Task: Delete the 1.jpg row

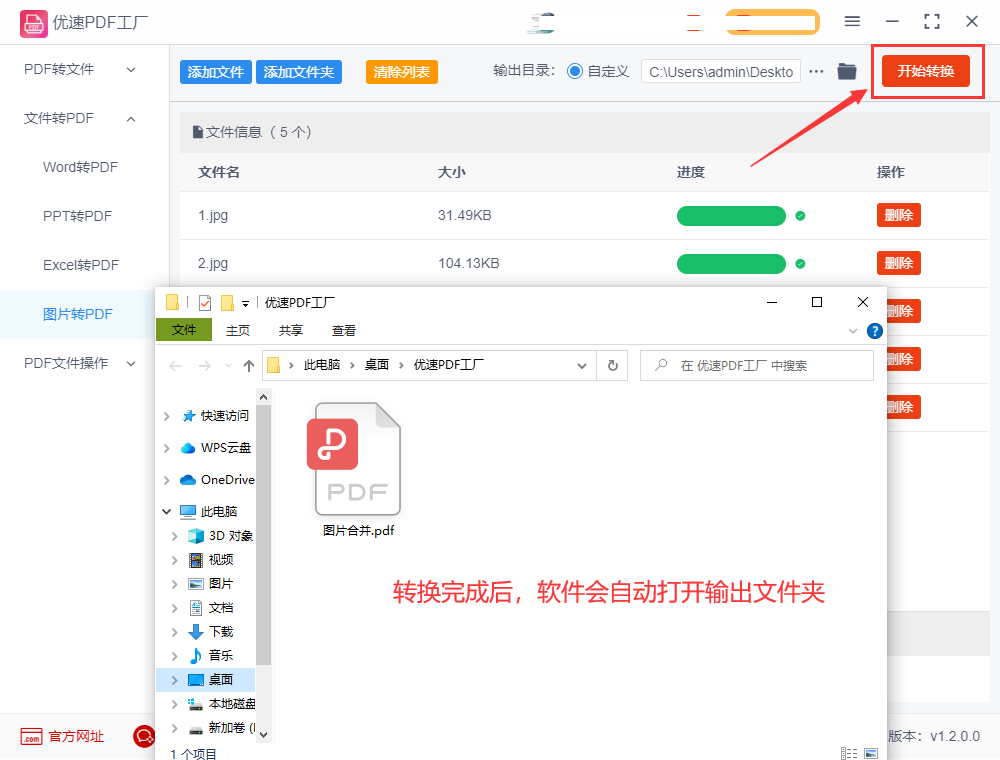Action: tap(899, 216)
